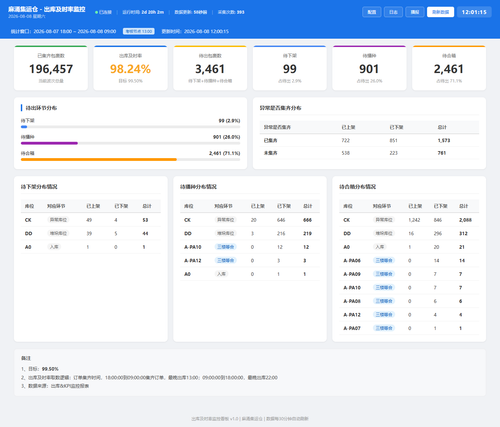Click value 846 in the right table's CK row
The height and width of the screenshot is (427, 500).
pos(438,220)
